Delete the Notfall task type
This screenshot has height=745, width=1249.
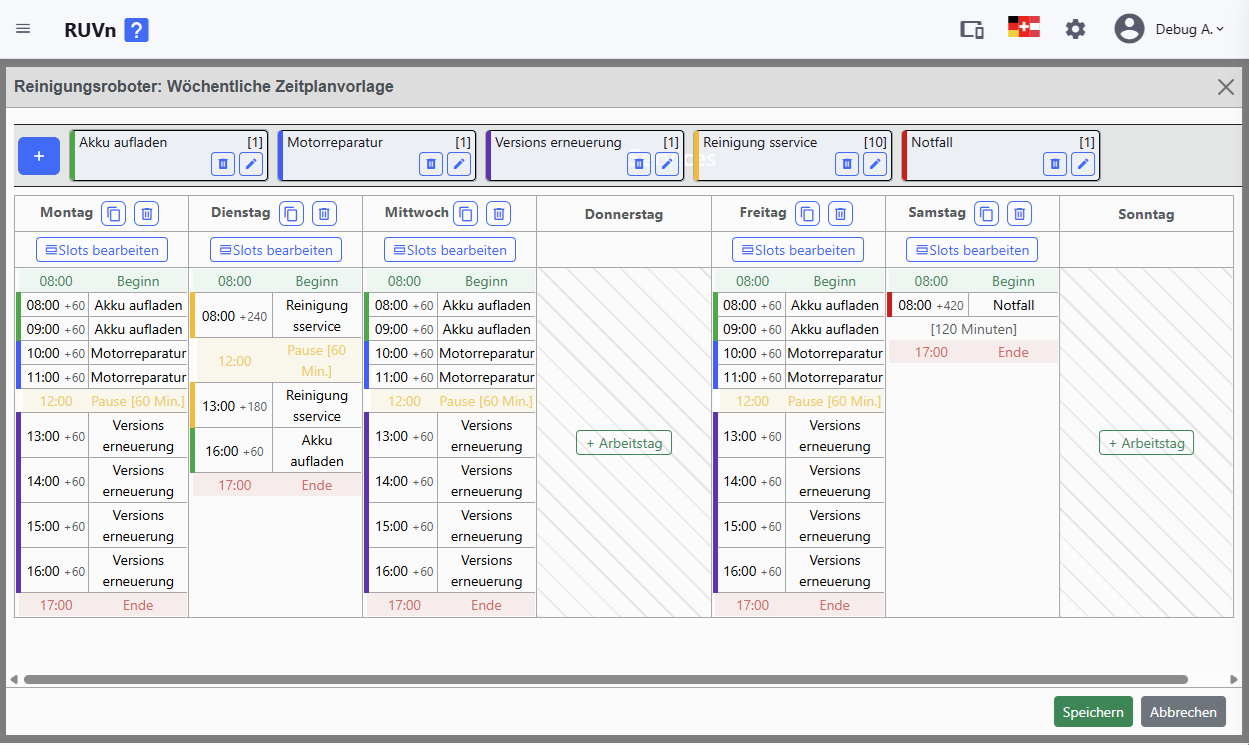pyautogui.click(x=1055, y=164)
